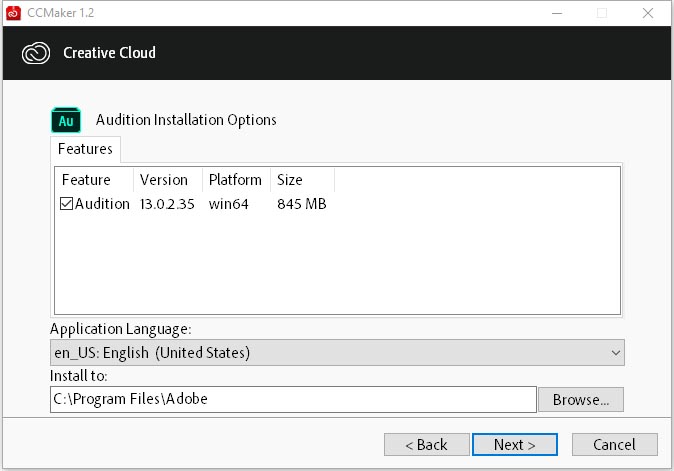Image resolution: width=674 pixels, height=471 pixels.
Task: Click the Install to path field
Action: pyautogui.click(x=293, y=399)
